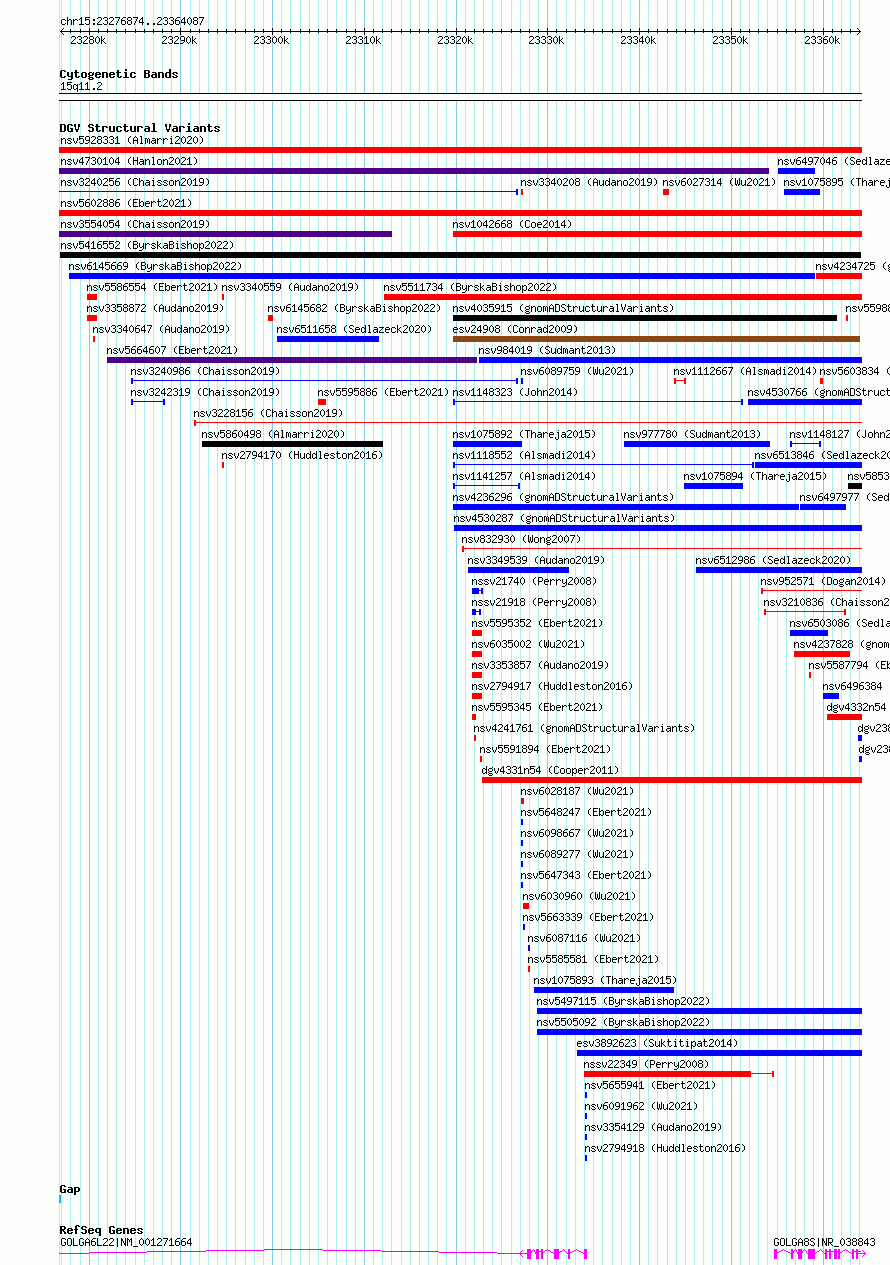Viewport: 890px width, 1265px height.
Task: Select variant nsv3554054 (Chaisson2019)
Action: [134, 224]
